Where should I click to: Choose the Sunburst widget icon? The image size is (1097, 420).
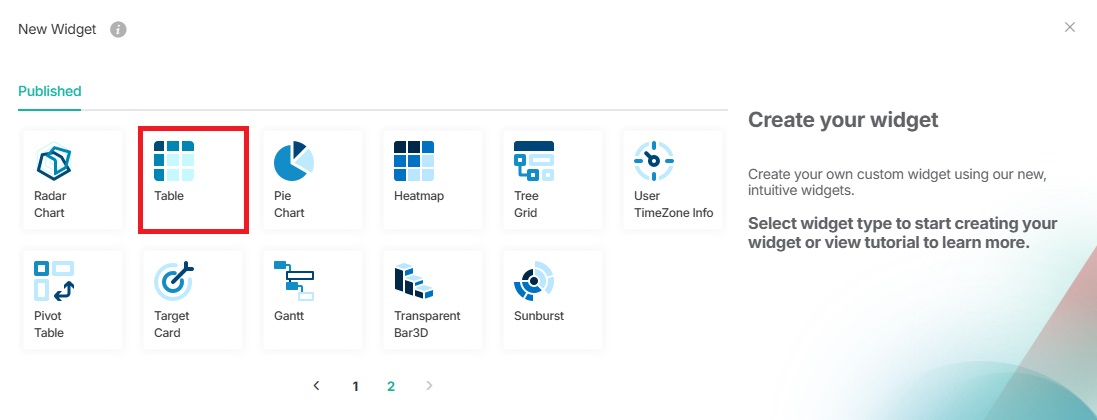[x=534, y=281]
